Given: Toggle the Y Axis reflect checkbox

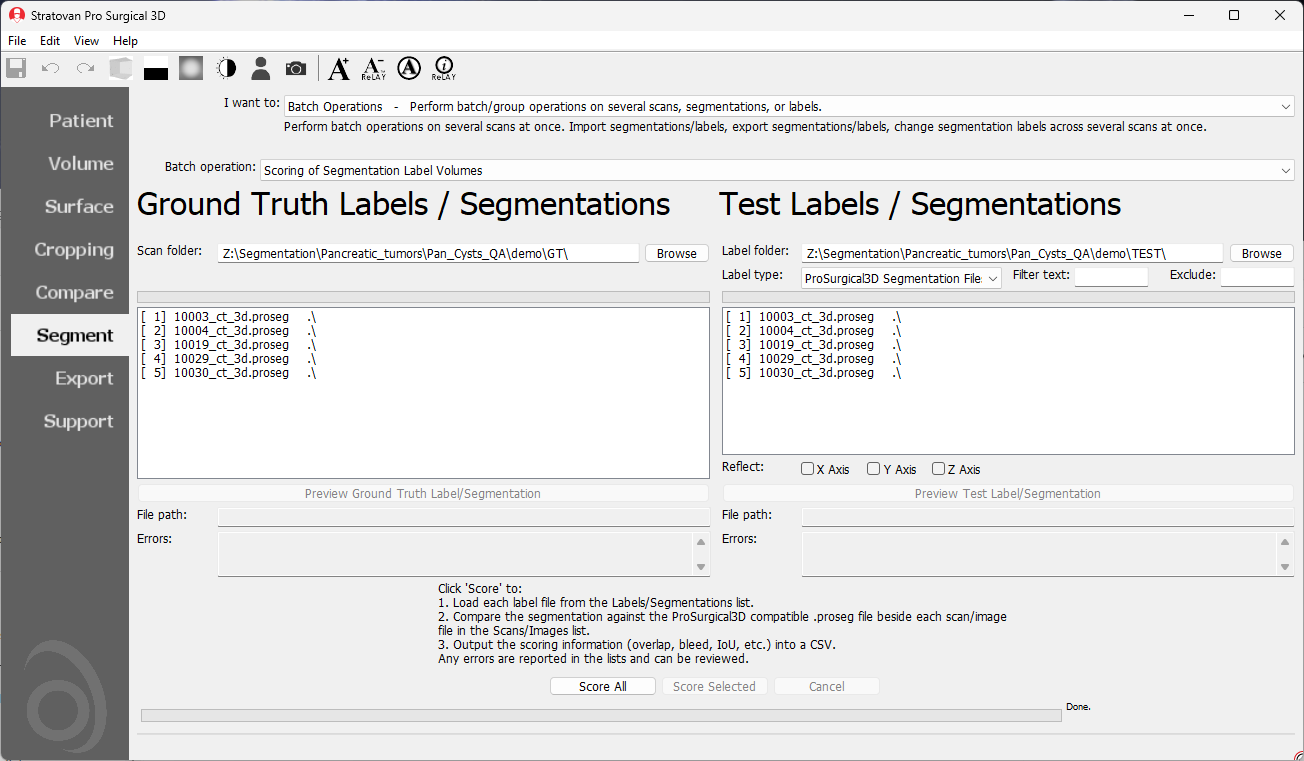Looking at the screenshot, I should (x=873, y=469).
